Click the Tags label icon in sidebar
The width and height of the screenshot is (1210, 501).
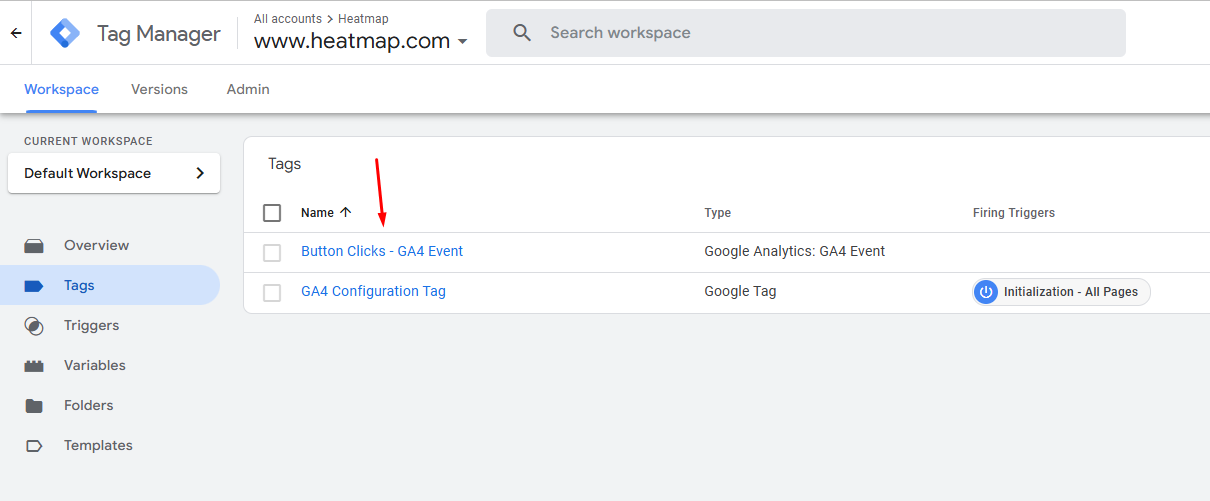coord(34,286)
